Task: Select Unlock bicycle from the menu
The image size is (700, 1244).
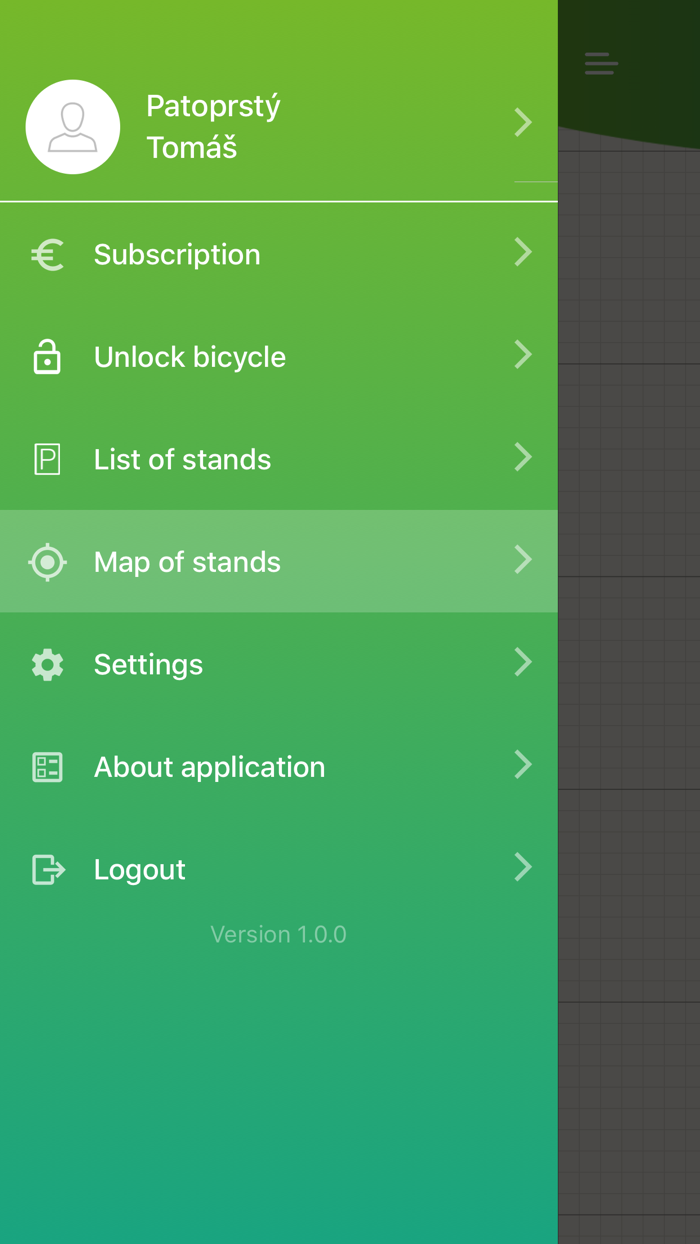Action: pyautogui.click(x=279, y=357)
